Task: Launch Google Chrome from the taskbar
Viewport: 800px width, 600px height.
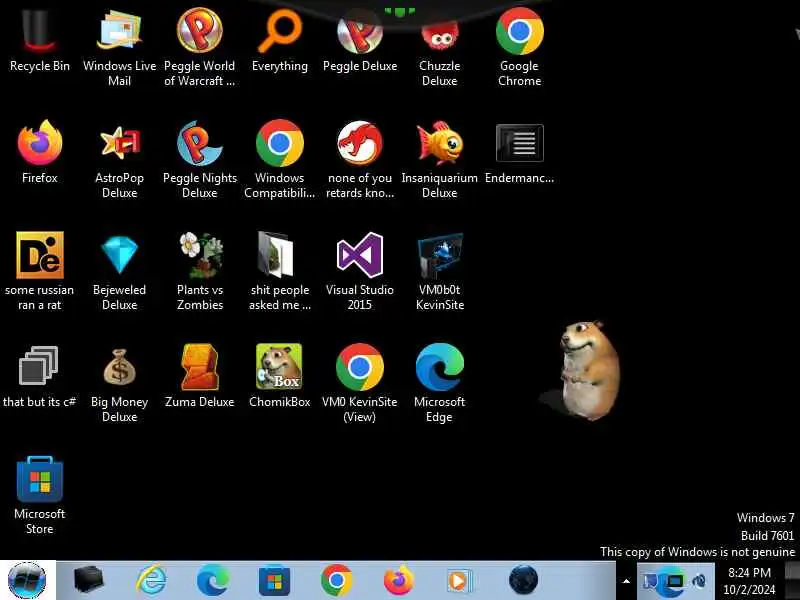Action: pos(336,580)
